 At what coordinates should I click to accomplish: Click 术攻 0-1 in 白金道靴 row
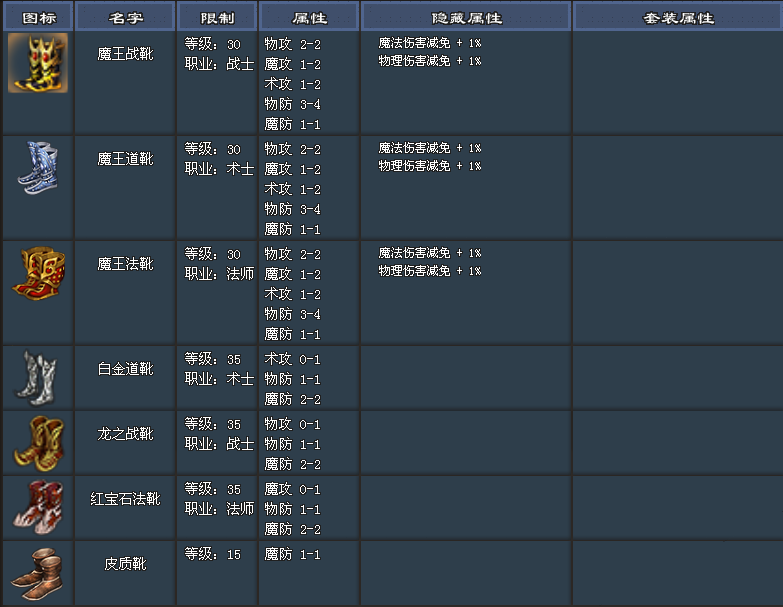click(x=293, y=359)
